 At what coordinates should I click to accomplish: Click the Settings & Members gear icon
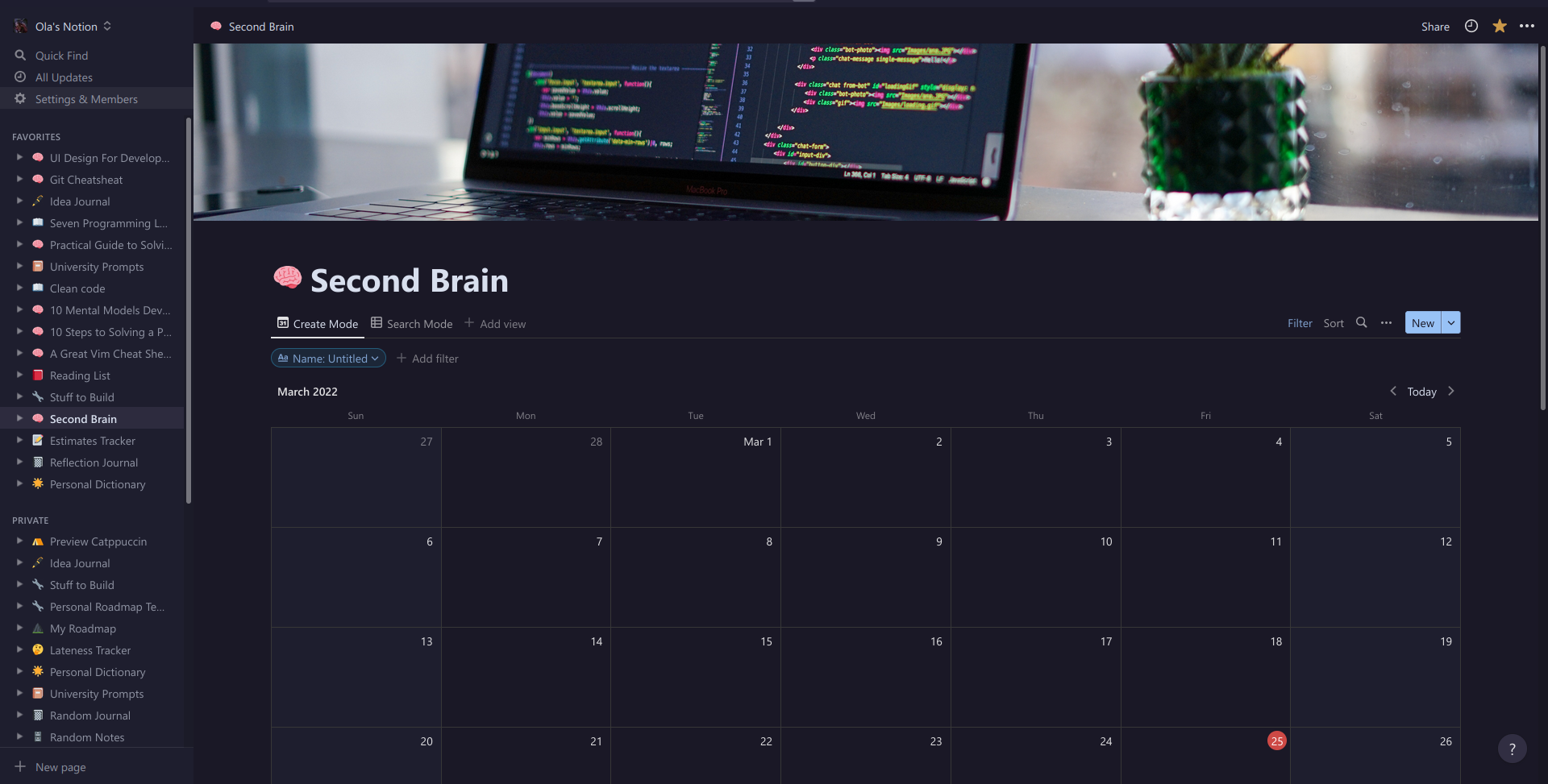click(x=20, y=98)
